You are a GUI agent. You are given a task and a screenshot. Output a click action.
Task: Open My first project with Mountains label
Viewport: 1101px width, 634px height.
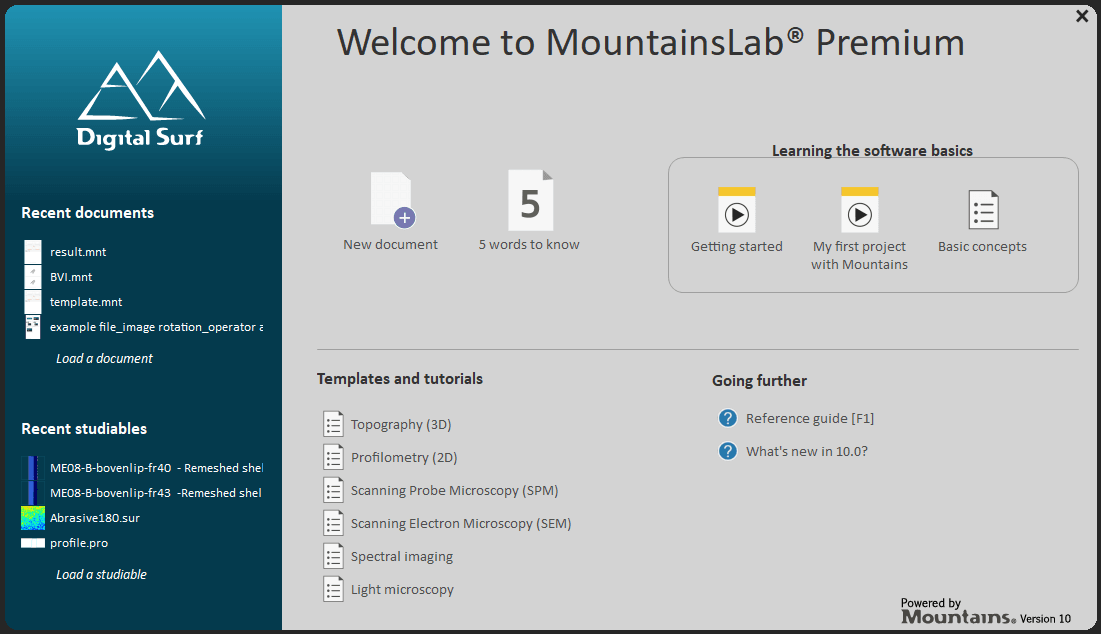pos(859,256)
